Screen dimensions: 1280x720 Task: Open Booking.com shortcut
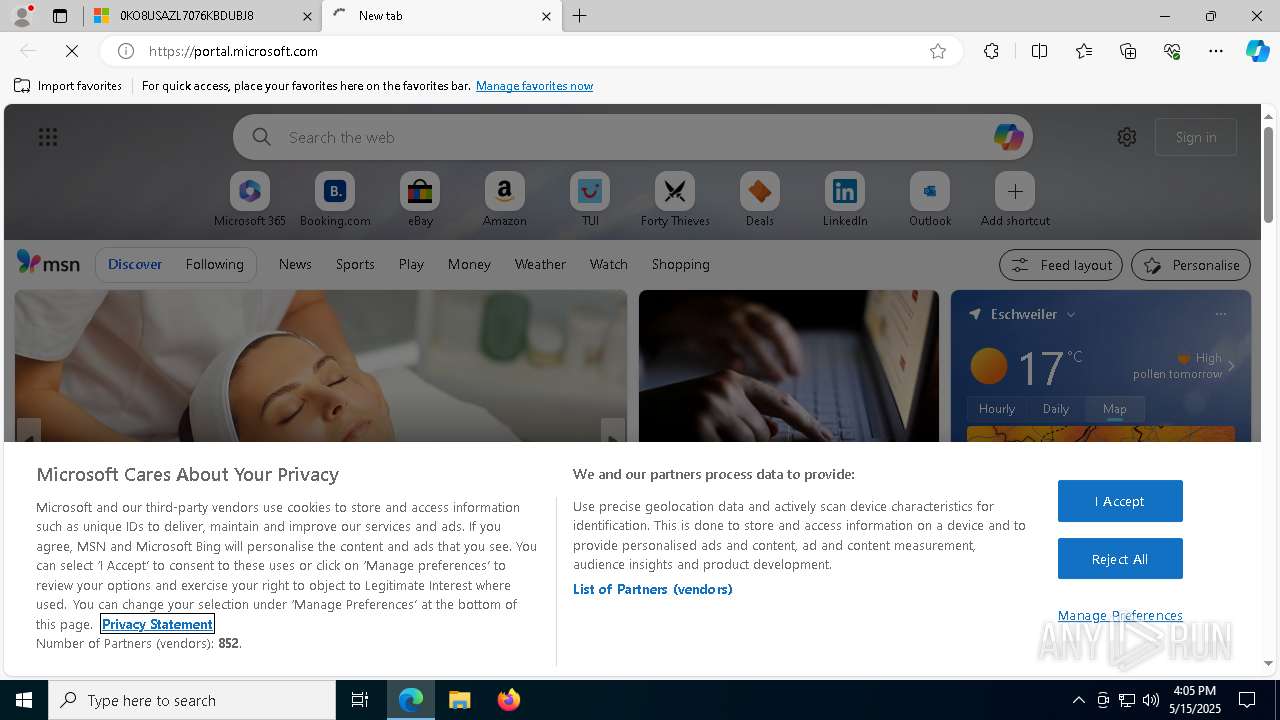(x=335, y=199)
